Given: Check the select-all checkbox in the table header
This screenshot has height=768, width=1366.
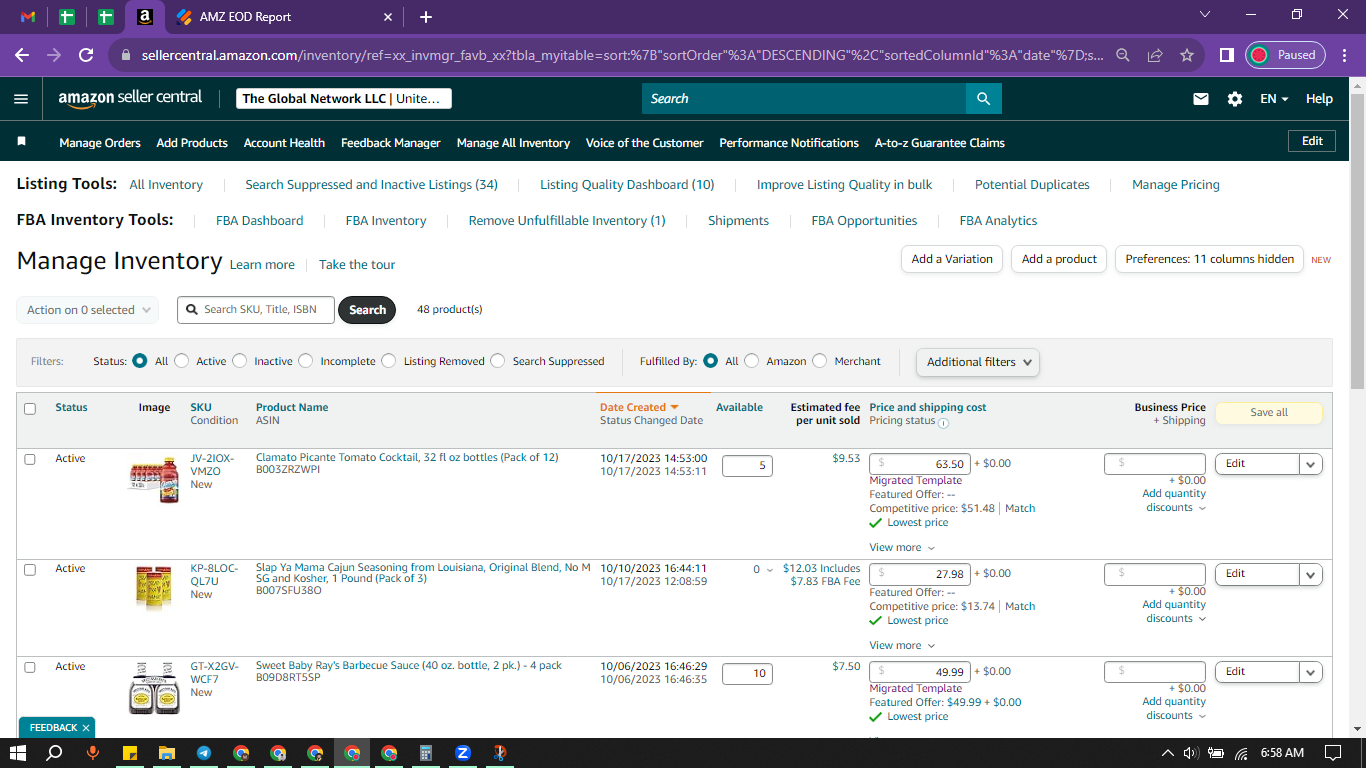Looking at the screenshot, I should (x=30, y=409).
